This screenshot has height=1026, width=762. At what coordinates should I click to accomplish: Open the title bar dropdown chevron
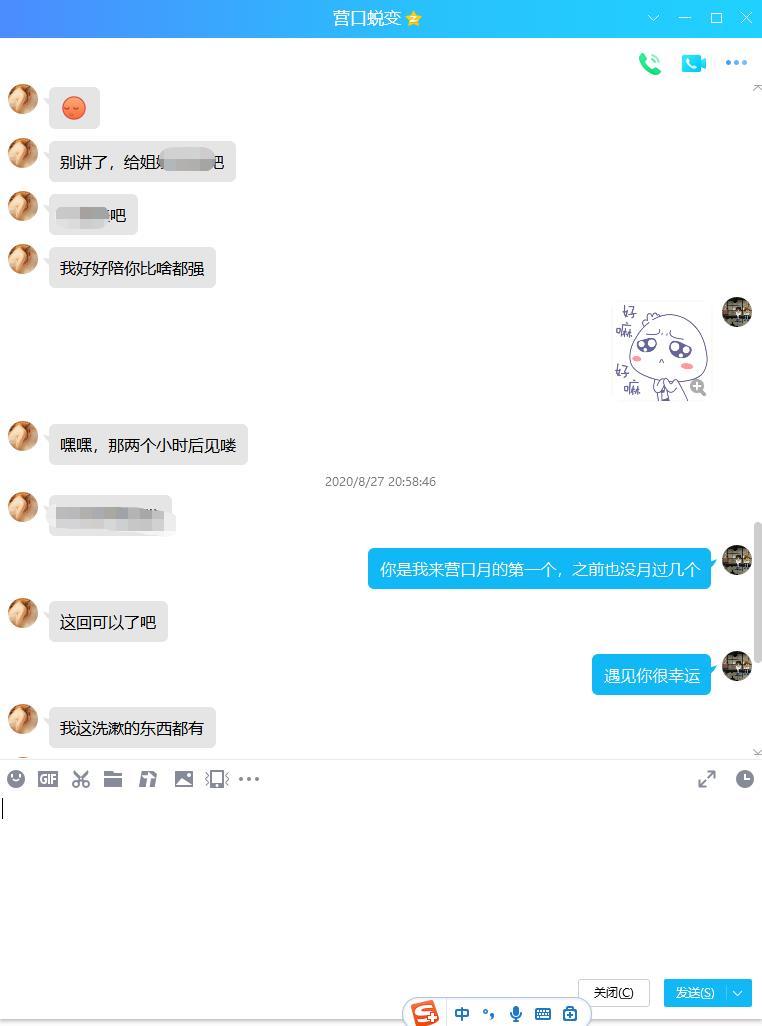[653, 18]
